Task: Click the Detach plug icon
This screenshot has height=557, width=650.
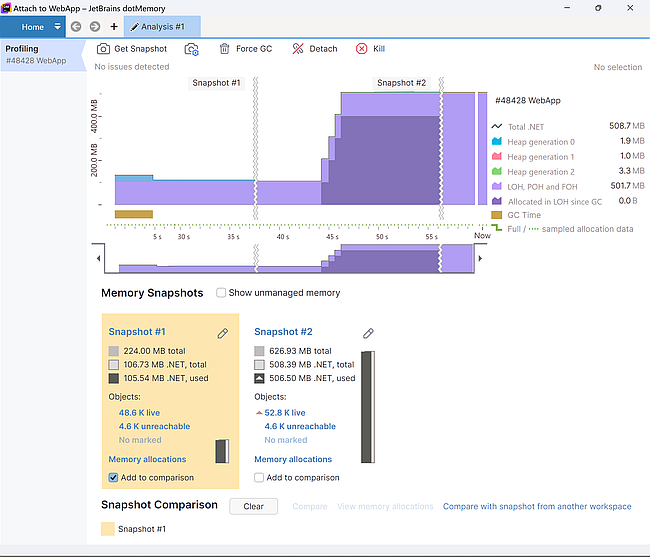Action: (x=298, y=49)
